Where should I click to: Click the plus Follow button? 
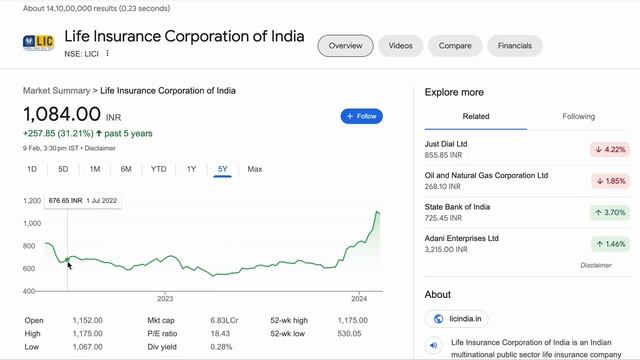[x=362, y=116]
